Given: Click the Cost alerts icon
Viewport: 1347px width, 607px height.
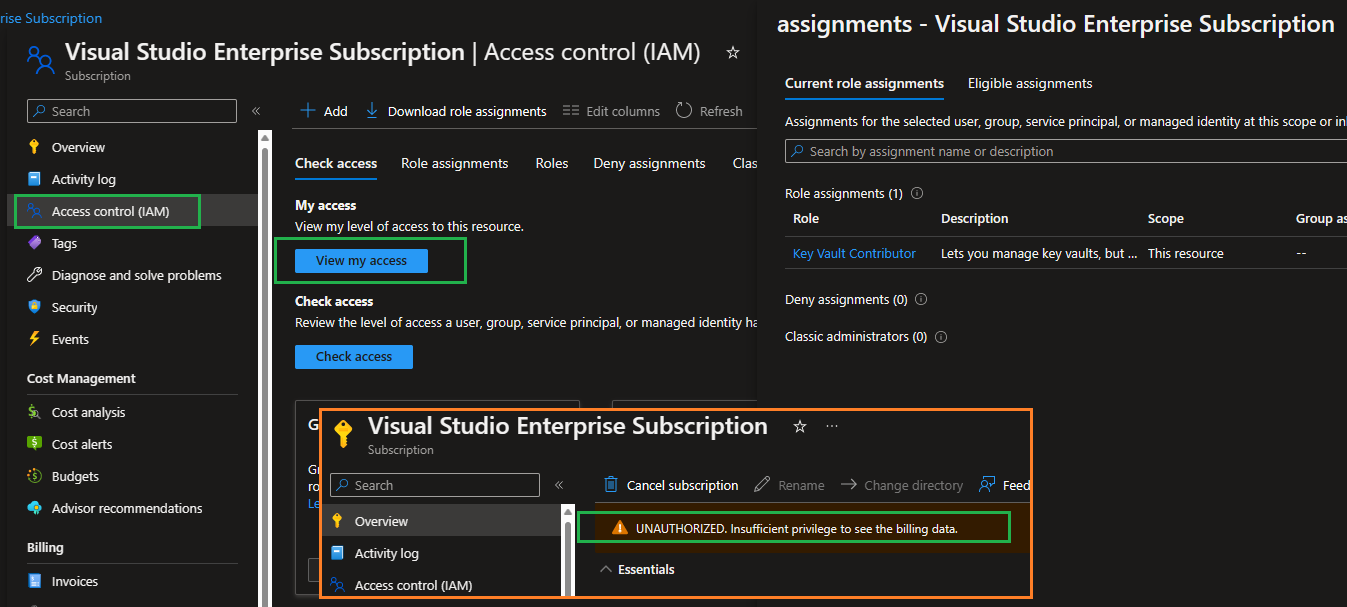Looking at the screenshot, I should [x=34, y=444].
